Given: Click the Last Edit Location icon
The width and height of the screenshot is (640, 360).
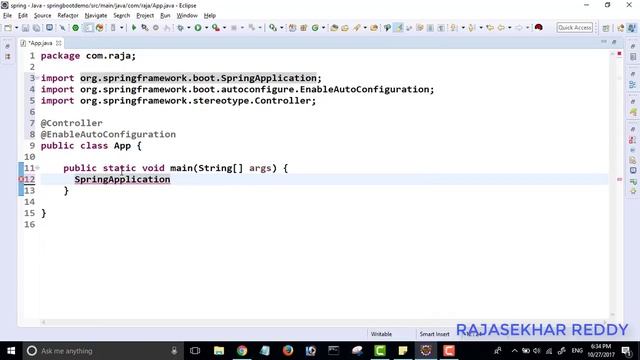Looking at the screenshot, I should (490, 28).
